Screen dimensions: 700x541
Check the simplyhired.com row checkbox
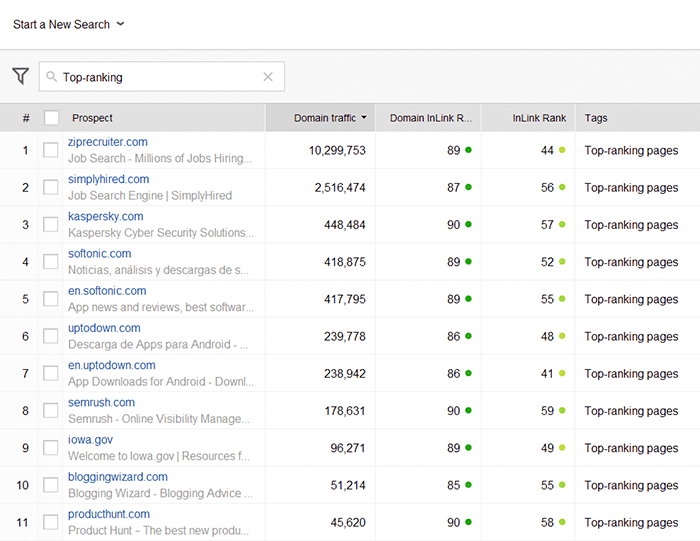point(50,187)
